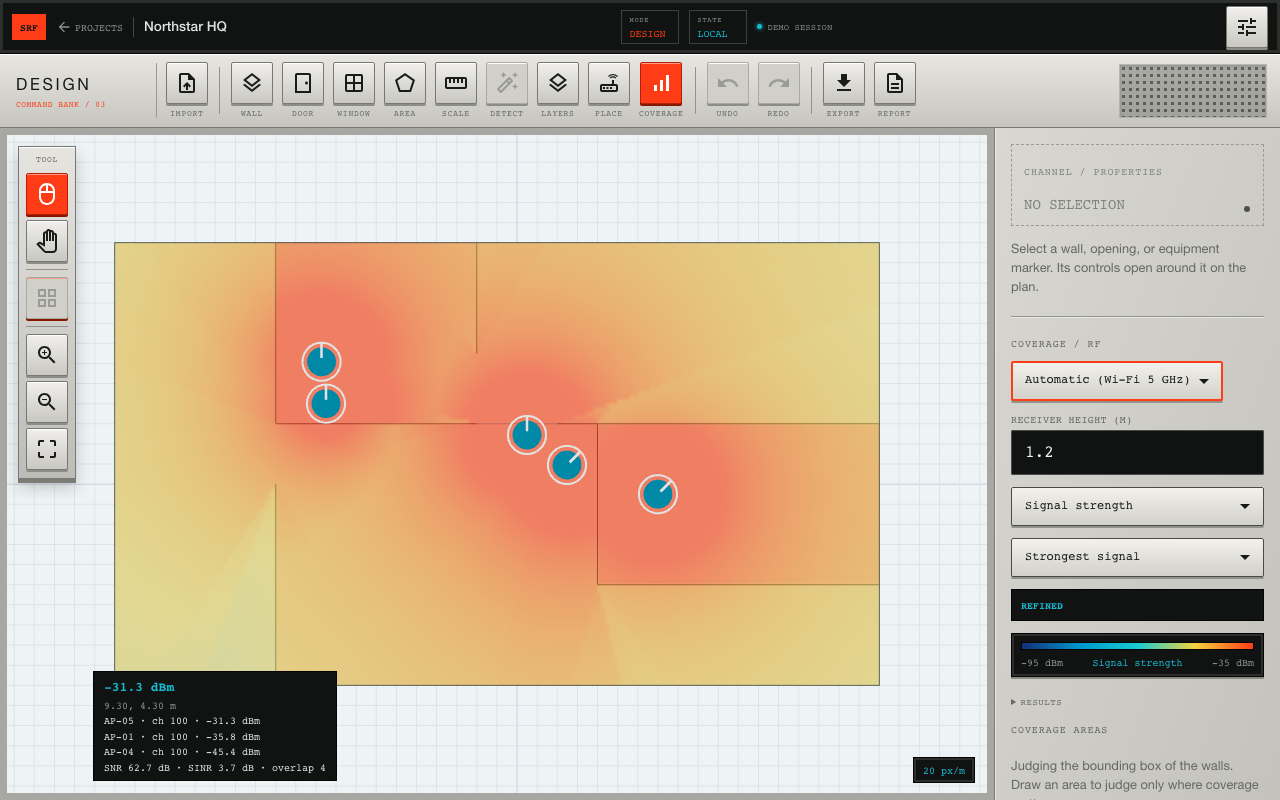Viewport: 1280px width, 800px height.
Task: Click the Demo Session label
Action: pyautogui.click(x=799, y=27)
